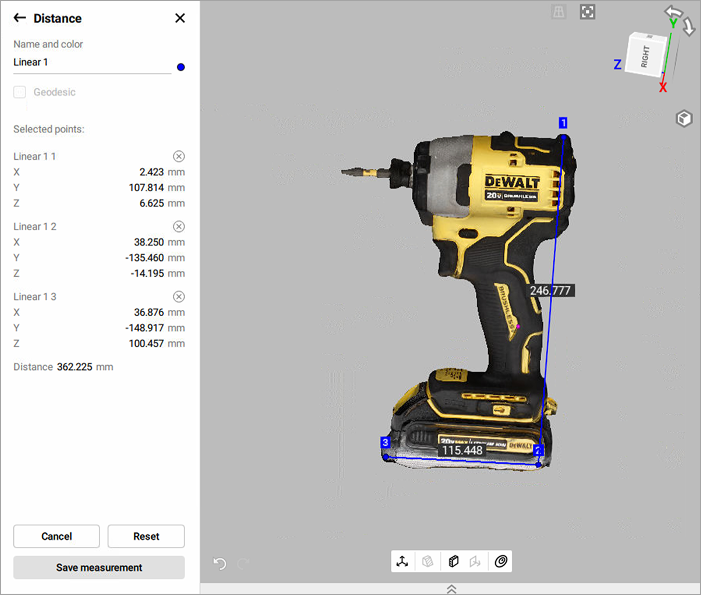Rotate view with the clockwise arrow
This screenshot has height=595, width=701.
(x=688, y=26)
